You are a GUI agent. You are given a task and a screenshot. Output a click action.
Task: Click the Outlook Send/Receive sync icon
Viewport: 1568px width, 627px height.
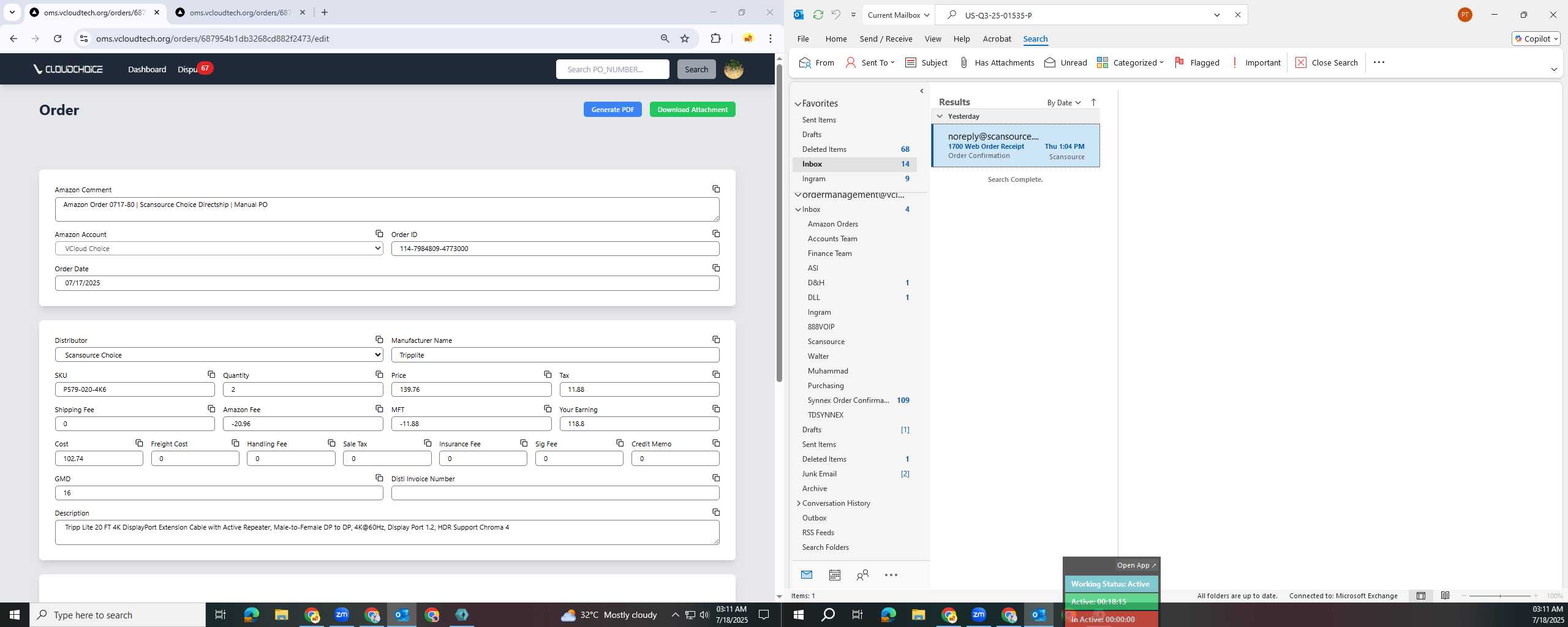coord(818,15)
